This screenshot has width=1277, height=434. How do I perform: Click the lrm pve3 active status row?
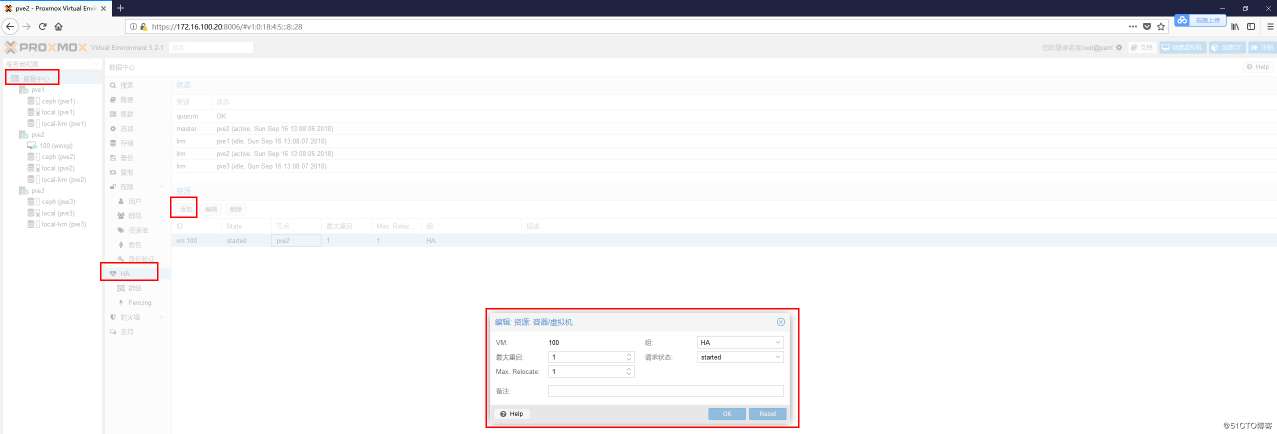pos(725,166)
